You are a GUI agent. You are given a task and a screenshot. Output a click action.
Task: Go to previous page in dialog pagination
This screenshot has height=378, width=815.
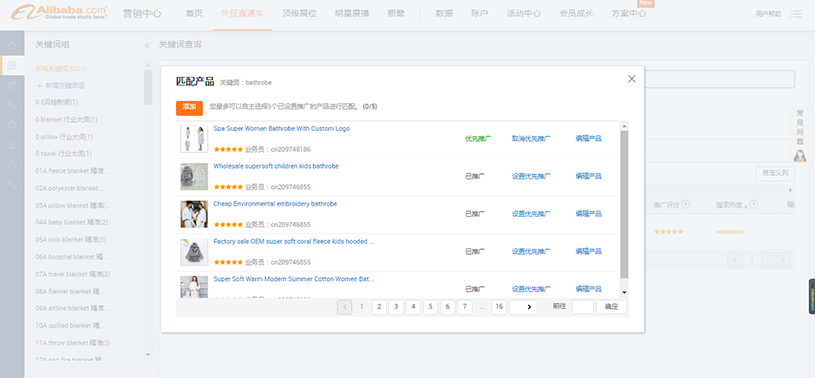pyautogui.click(x=345, y=307)
